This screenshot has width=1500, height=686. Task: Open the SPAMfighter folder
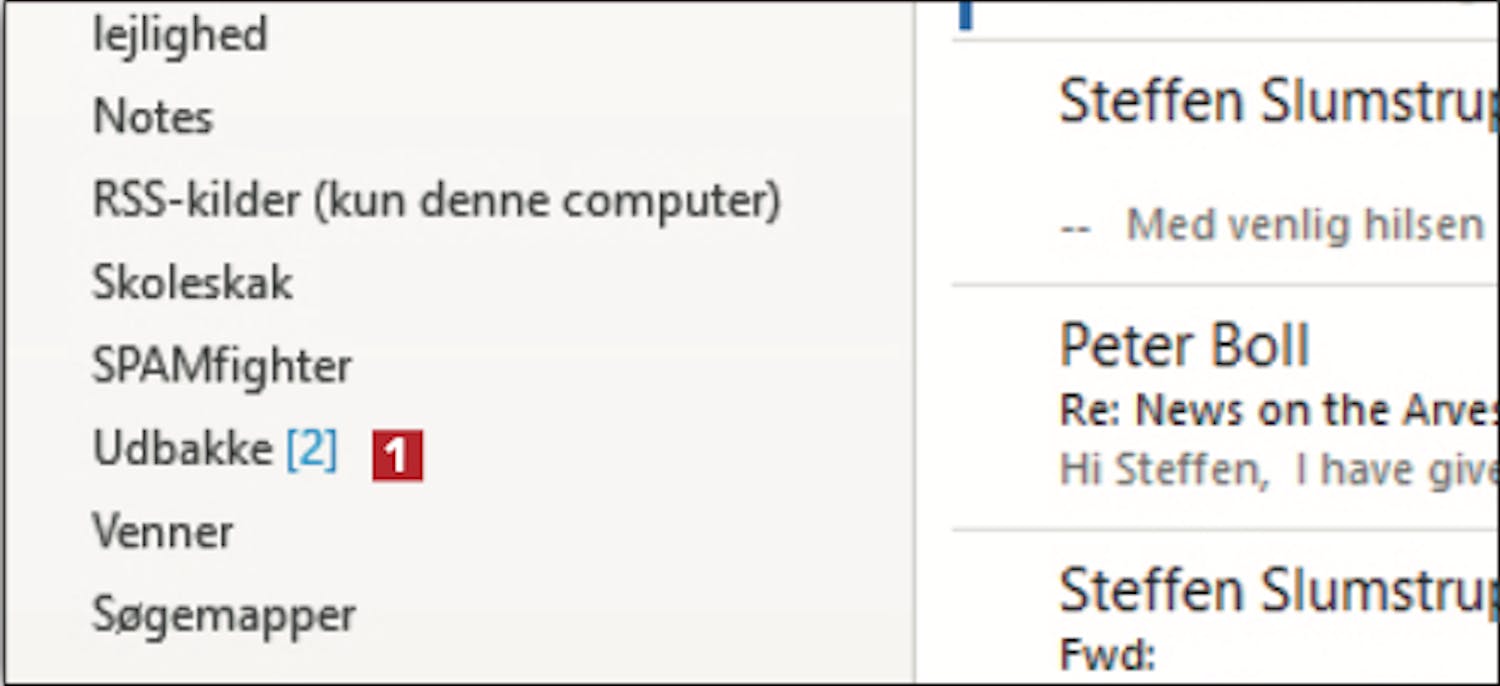click(222, 366)
